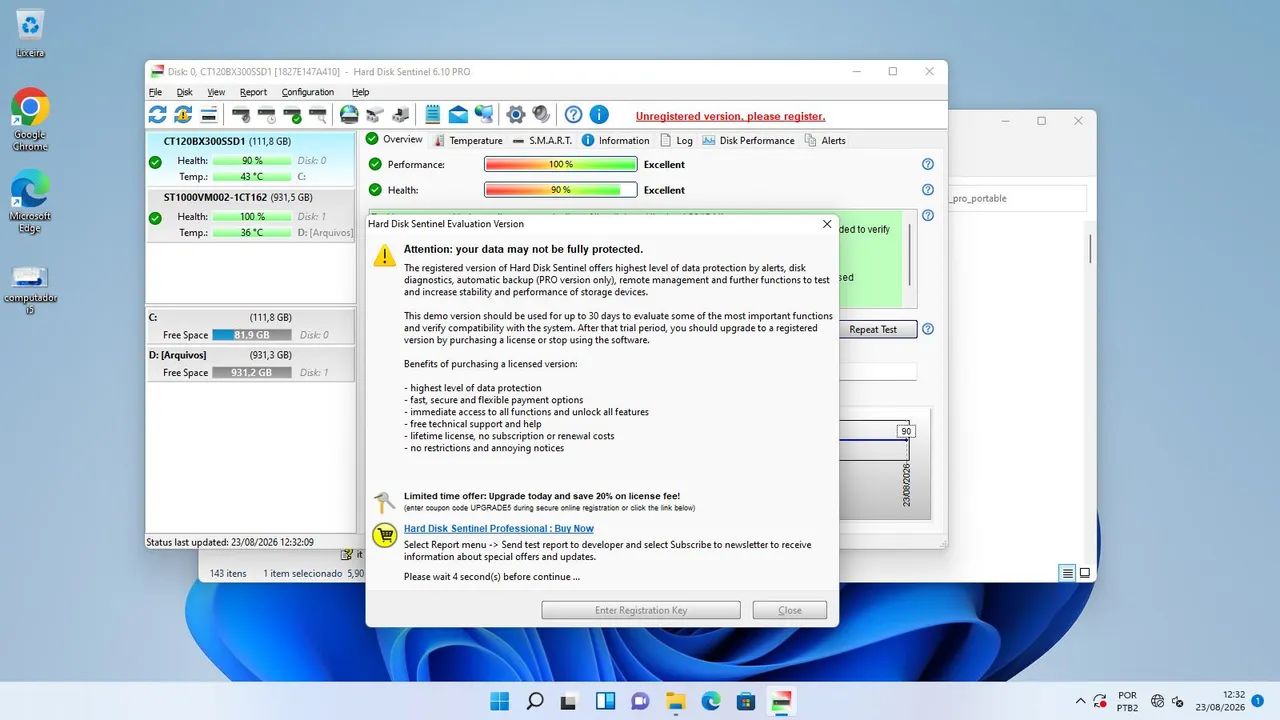The image size is (1280, 720).
Task: Click the disk icon with green checkmark
Action: coord(292,115)
